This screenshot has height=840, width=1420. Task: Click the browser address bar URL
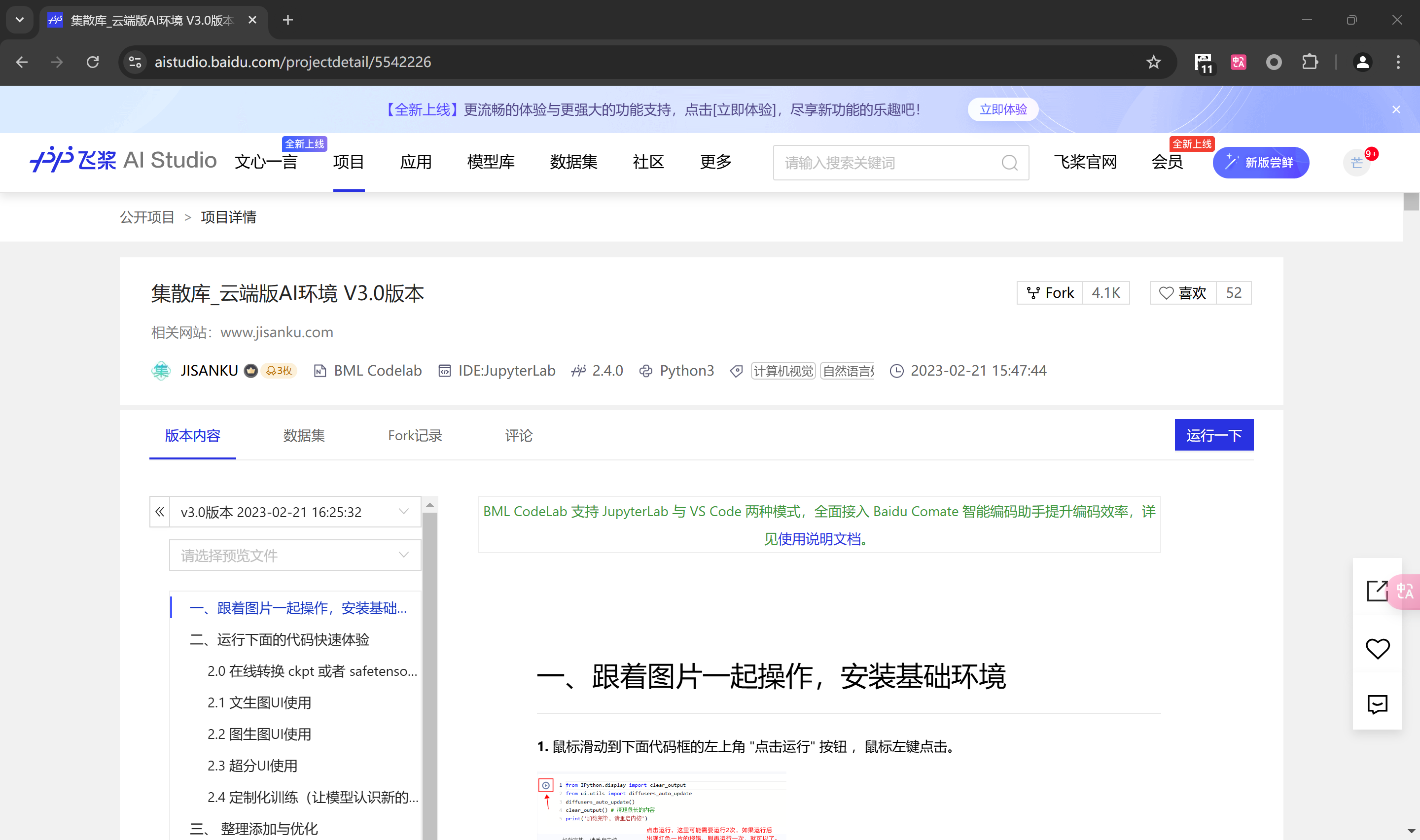click(x=292, y=62)
